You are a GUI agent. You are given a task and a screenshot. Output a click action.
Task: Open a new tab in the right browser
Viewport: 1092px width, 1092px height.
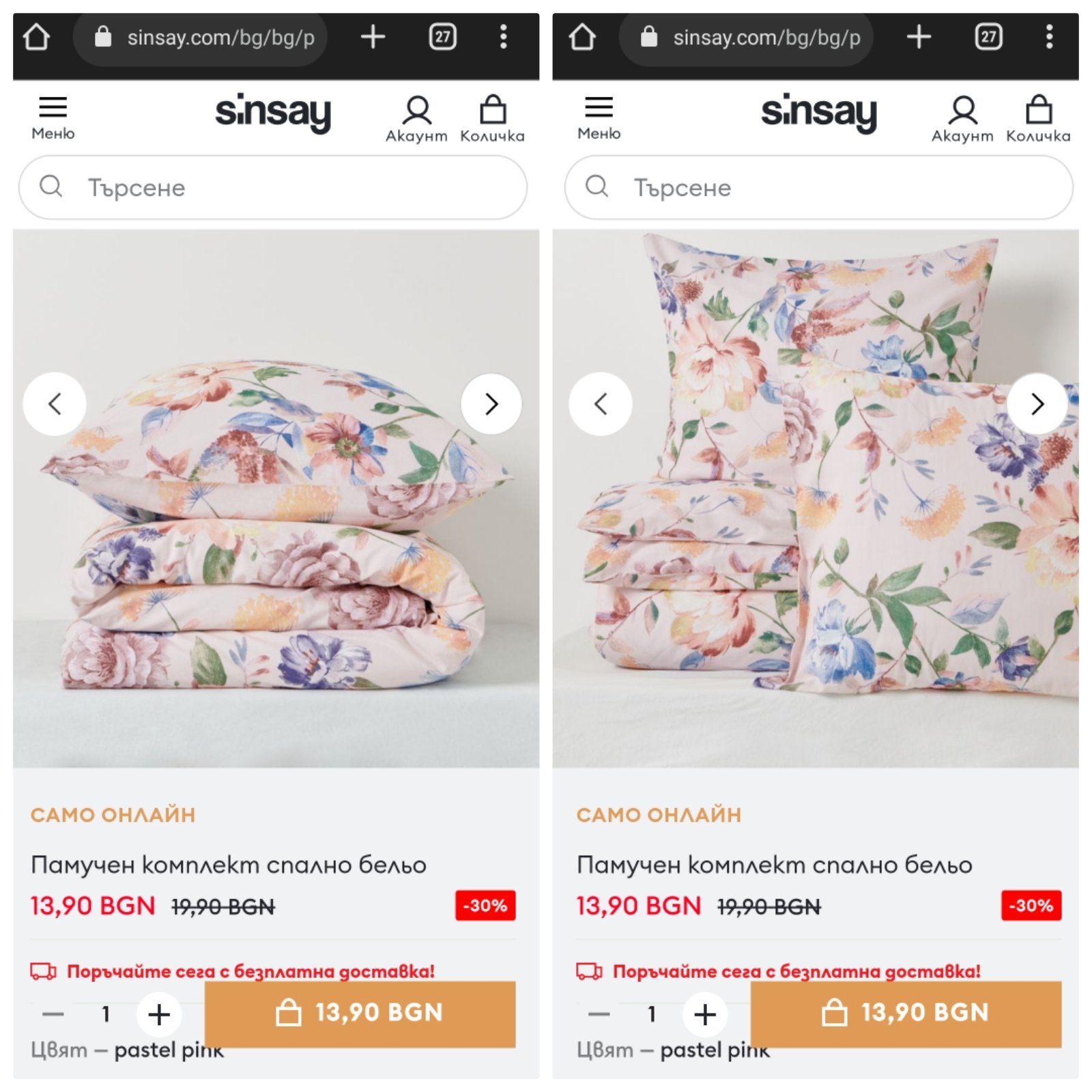(919, 37)
